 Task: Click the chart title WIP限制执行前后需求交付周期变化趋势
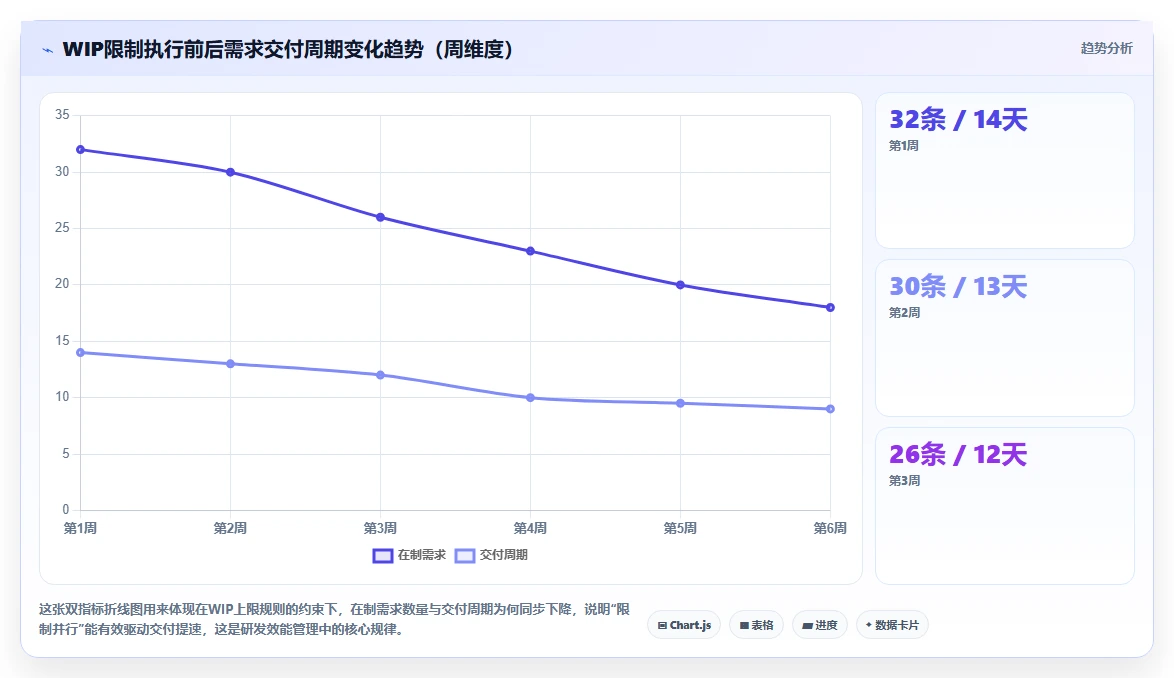[288, 49]
